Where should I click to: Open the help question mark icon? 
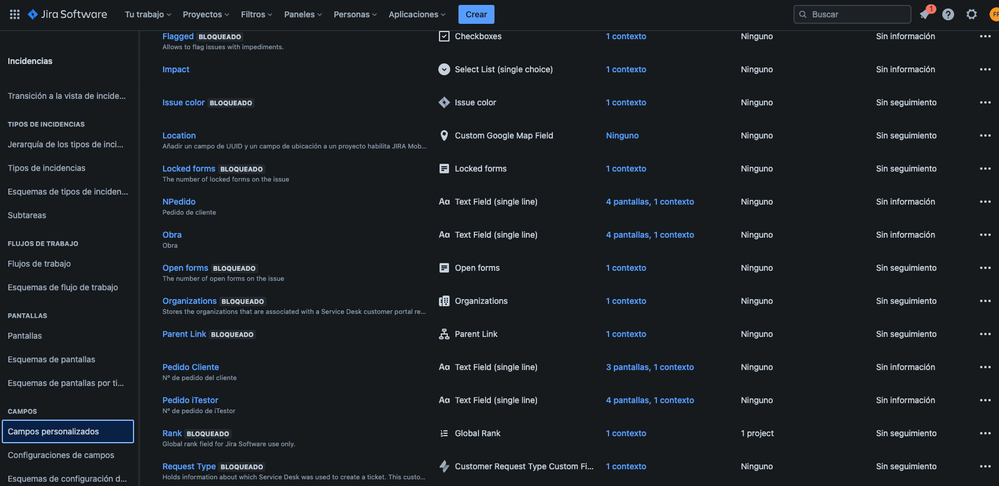pos(948,14)
